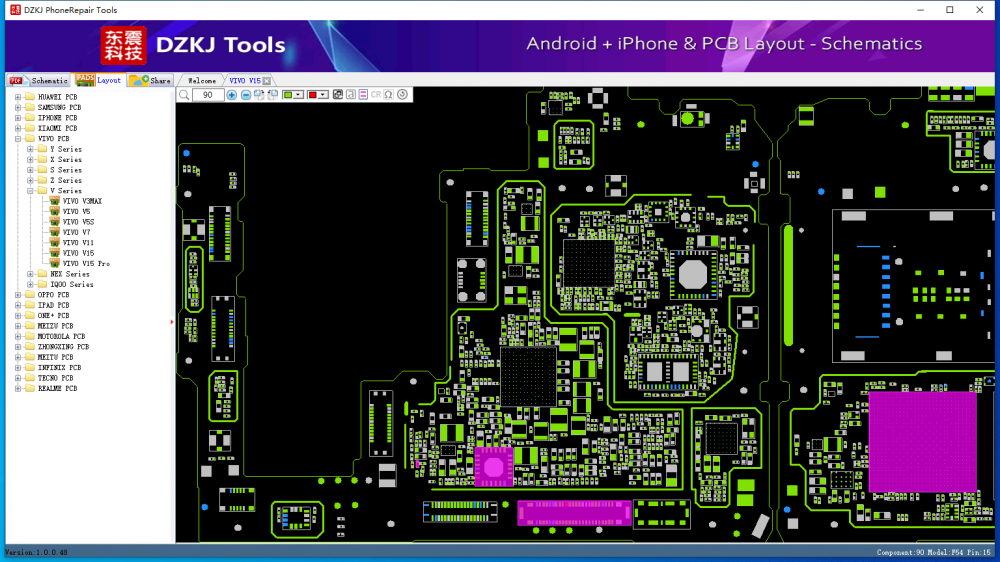Click the small magenta square chip

point(494,467)
